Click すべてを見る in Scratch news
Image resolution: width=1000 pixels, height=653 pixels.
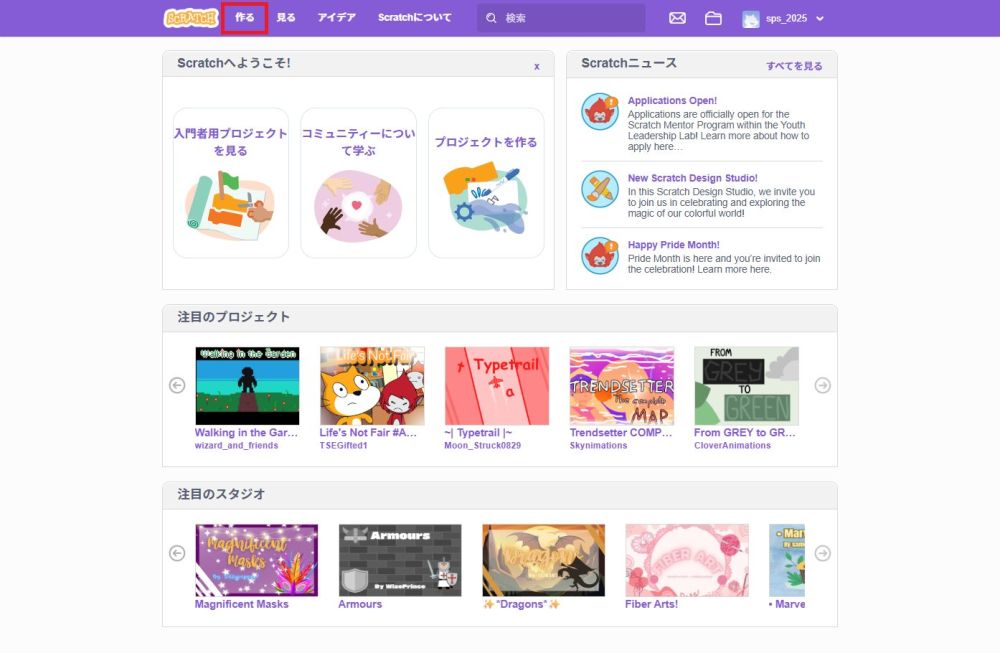(x=794, y=66)
